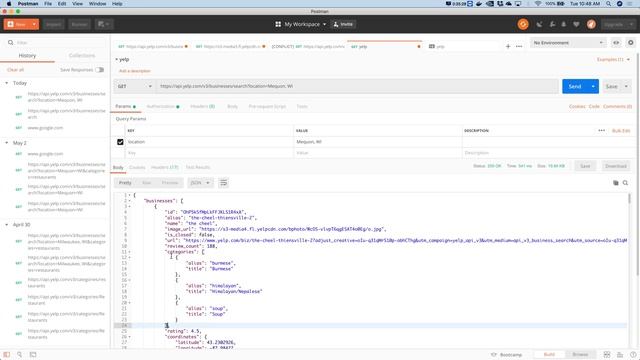Select the Raw view mode
The height and width of the screenshot is (360, 640).
pyautogui.click(x=147, y=183)
